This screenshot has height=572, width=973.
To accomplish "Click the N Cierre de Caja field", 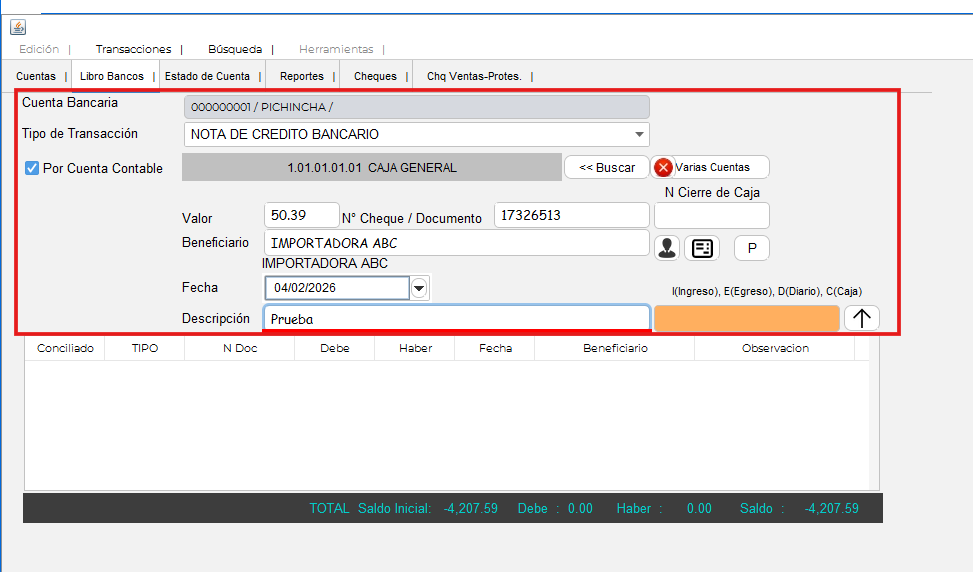I will 711,215.
